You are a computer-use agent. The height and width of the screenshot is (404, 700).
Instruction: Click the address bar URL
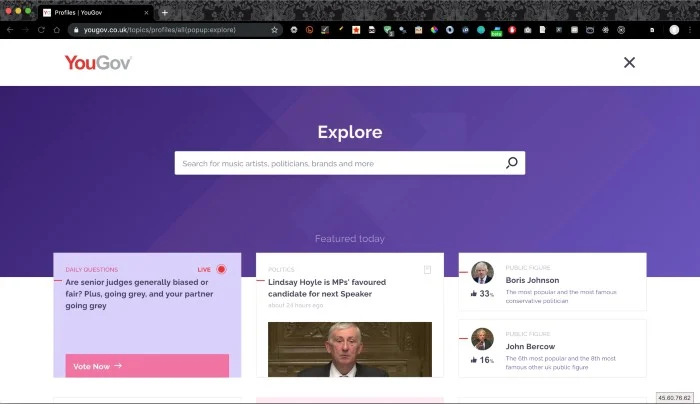159,30
